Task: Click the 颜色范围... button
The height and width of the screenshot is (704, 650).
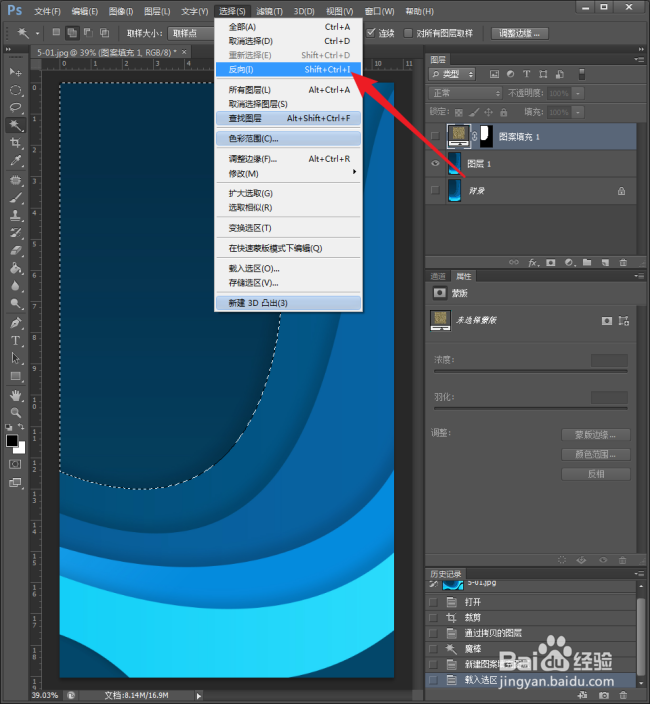Action: coord(596,454)
